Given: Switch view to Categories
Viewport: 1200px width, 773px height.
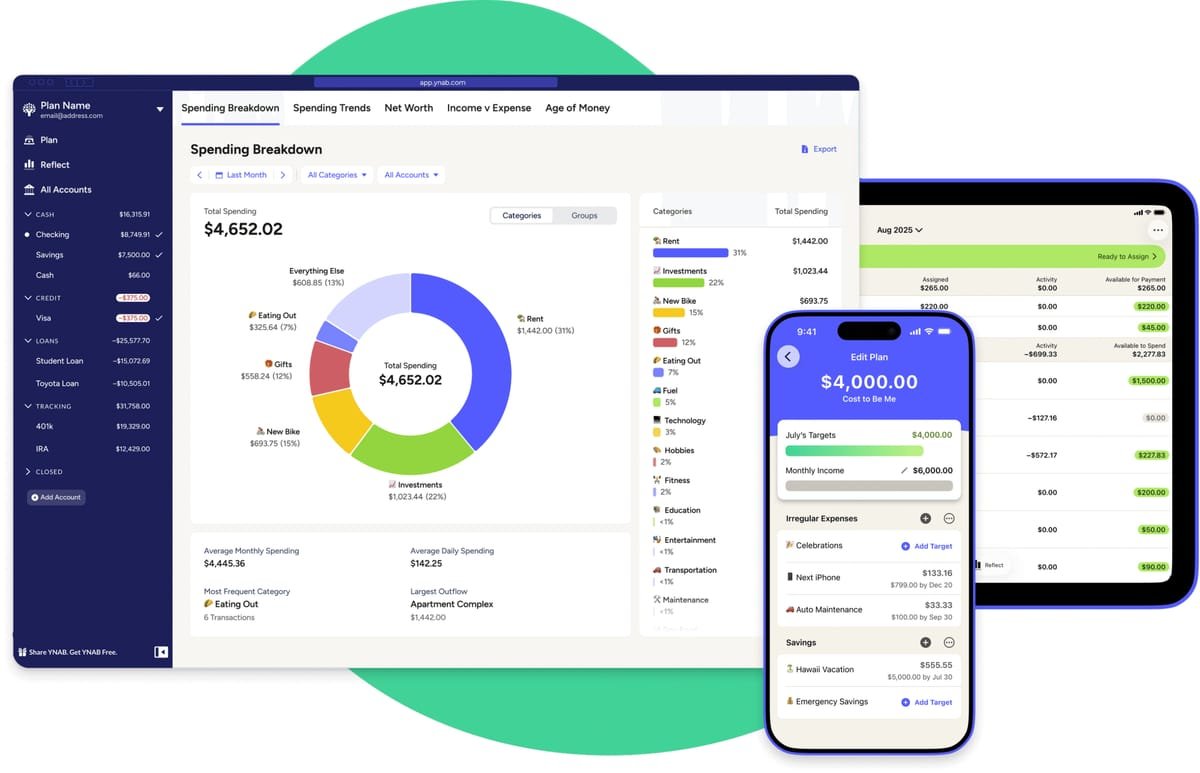Looking at the screenshot, I should coord(521,215).
